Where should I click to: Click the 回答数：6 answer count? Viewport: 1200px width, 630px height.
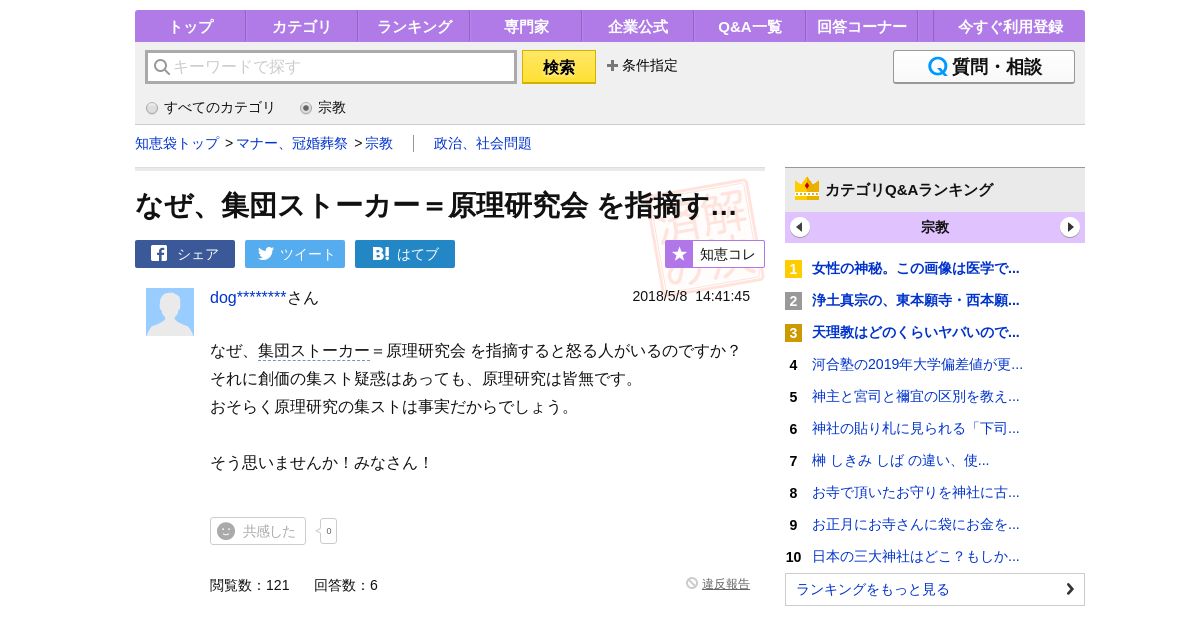[346, 585]
